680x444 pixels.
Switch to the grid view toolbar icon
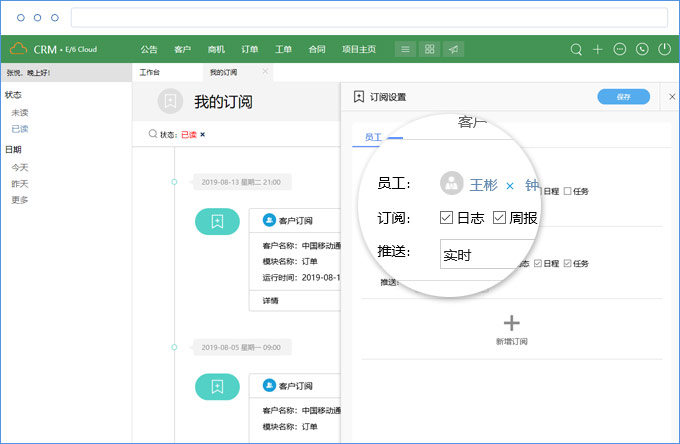pos(429,49)
